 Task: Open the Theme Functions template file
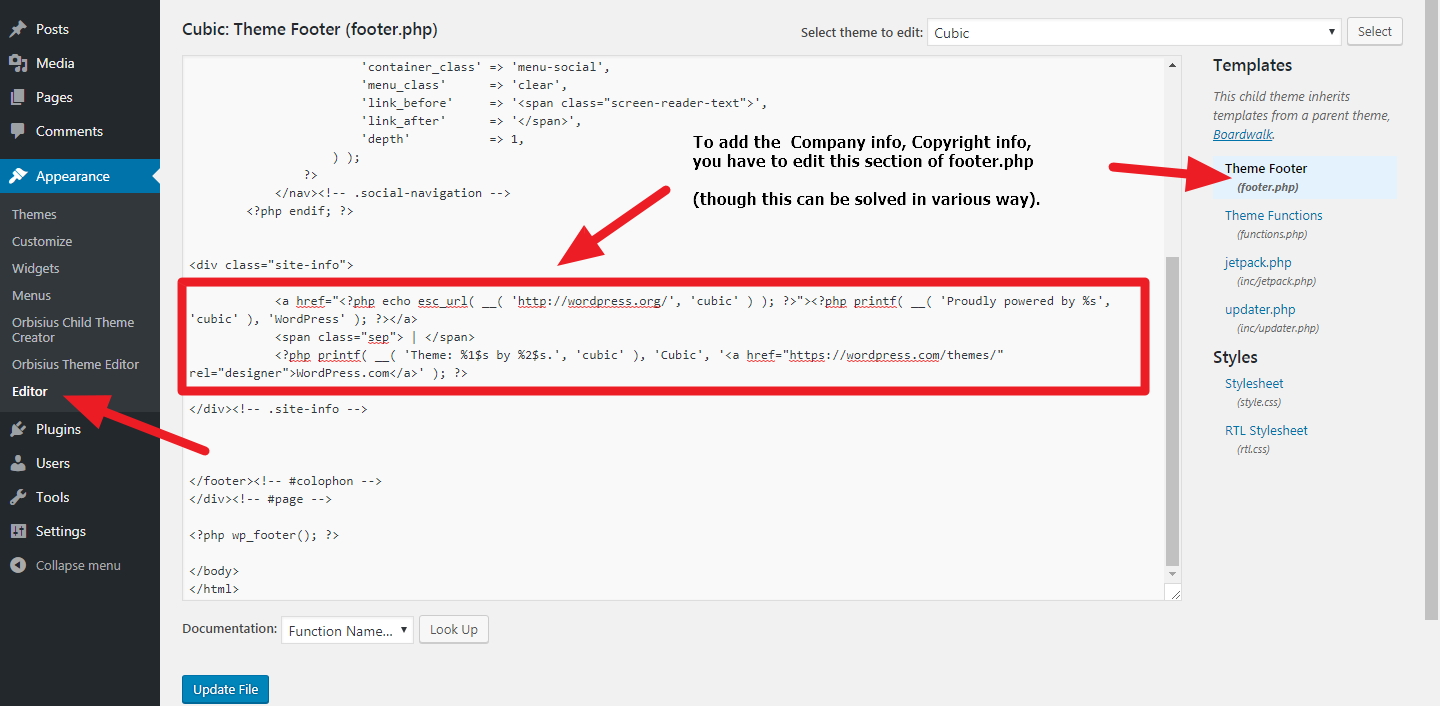tap(1273, 215)
